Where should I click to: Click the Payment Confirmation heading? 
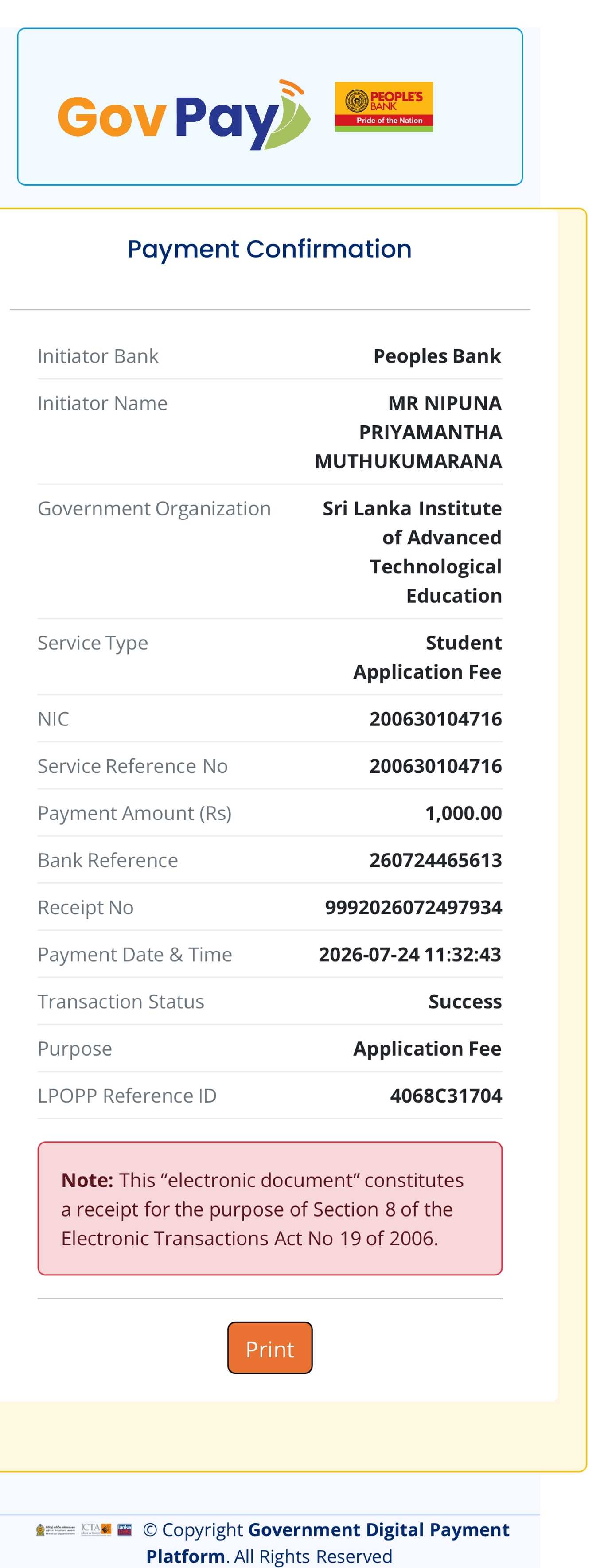coord(269,249)
